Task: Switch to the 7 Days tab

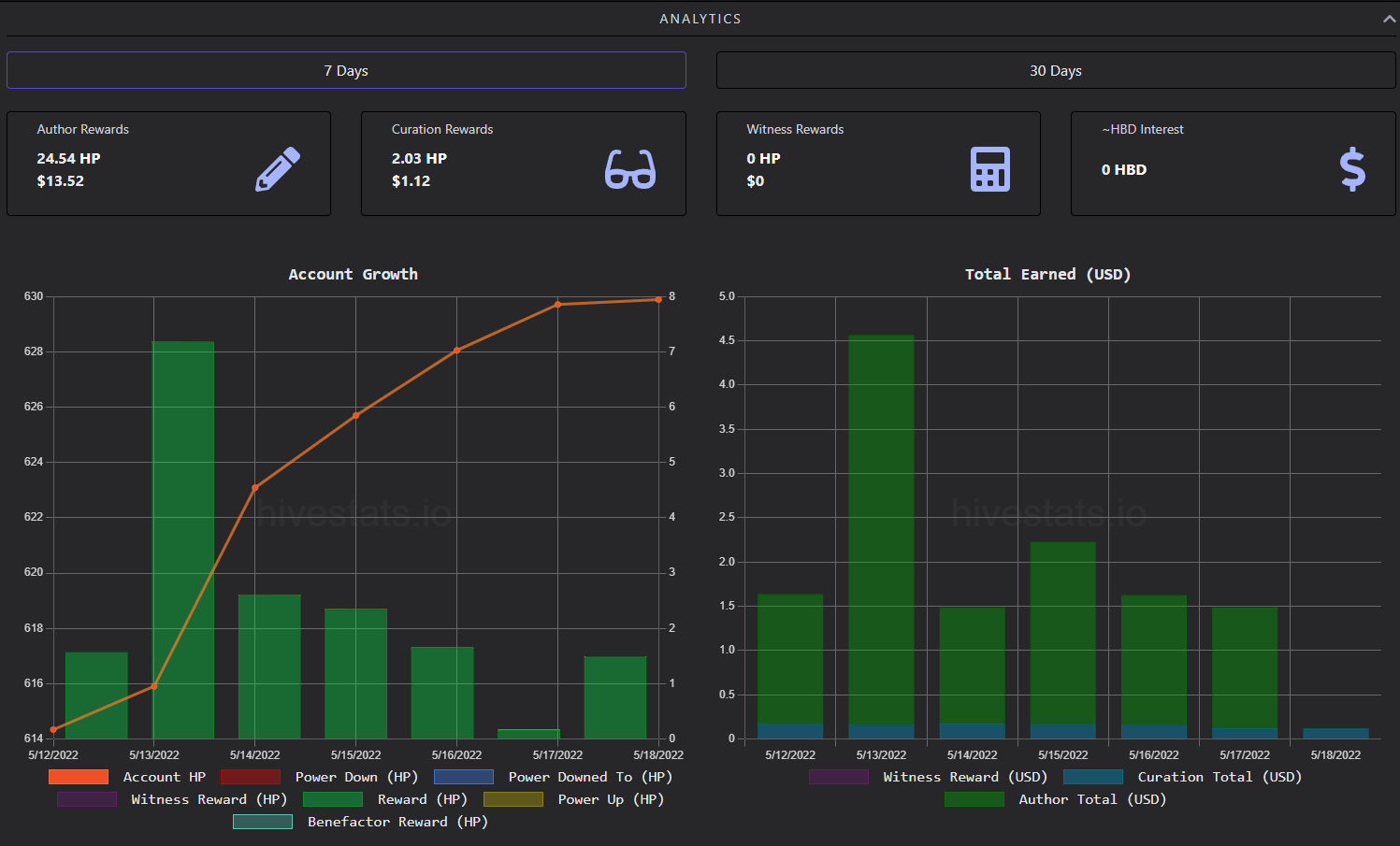Action: [x=346, y=70]
